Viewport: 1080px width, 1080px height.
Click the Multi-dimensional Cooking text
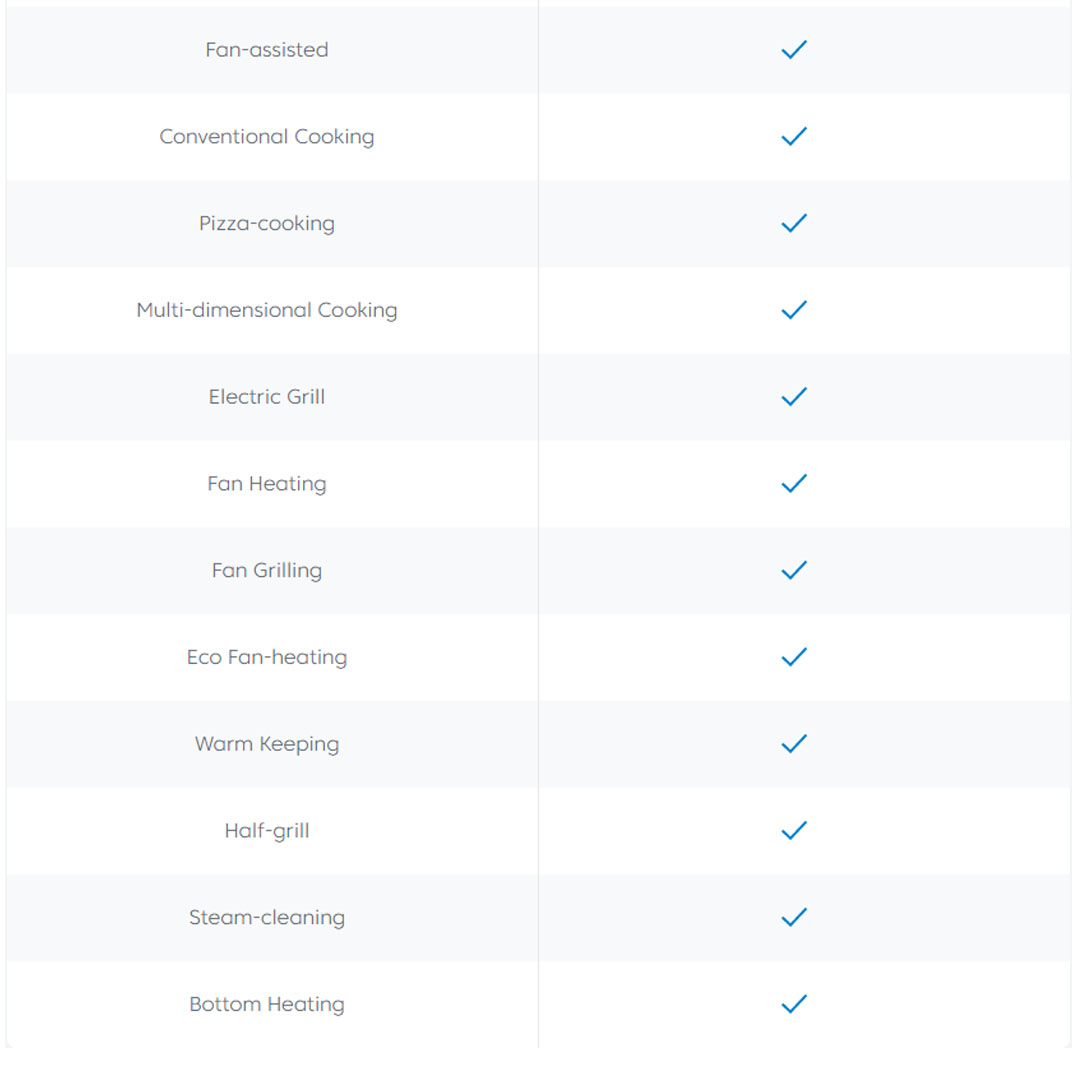[x=267, y=310]
